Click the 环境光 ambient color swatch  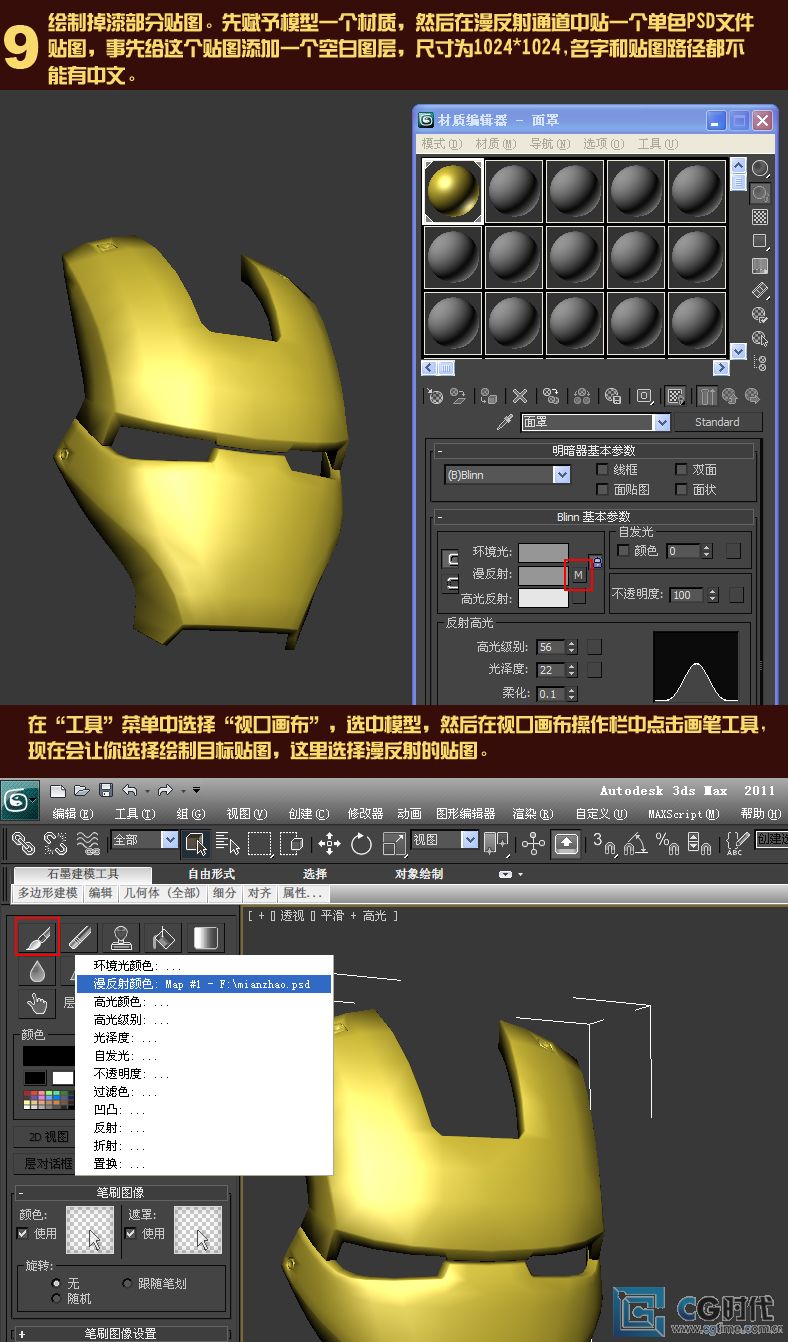coord(543,552)
